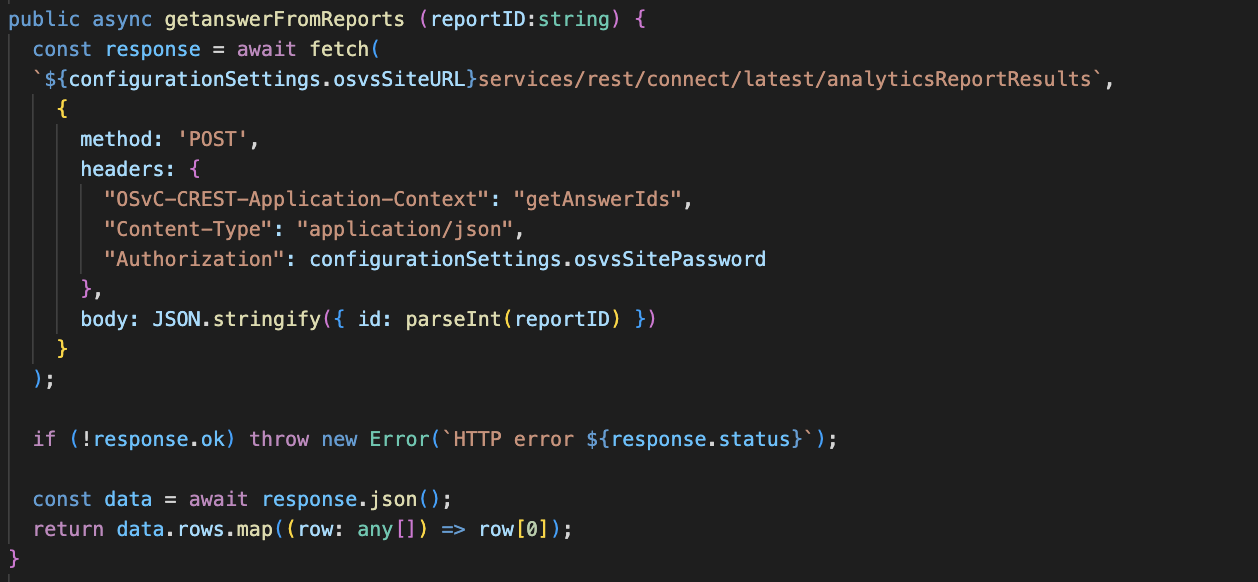
Task: Click the osvsSiteURL property in the template string
Action: 405,78
